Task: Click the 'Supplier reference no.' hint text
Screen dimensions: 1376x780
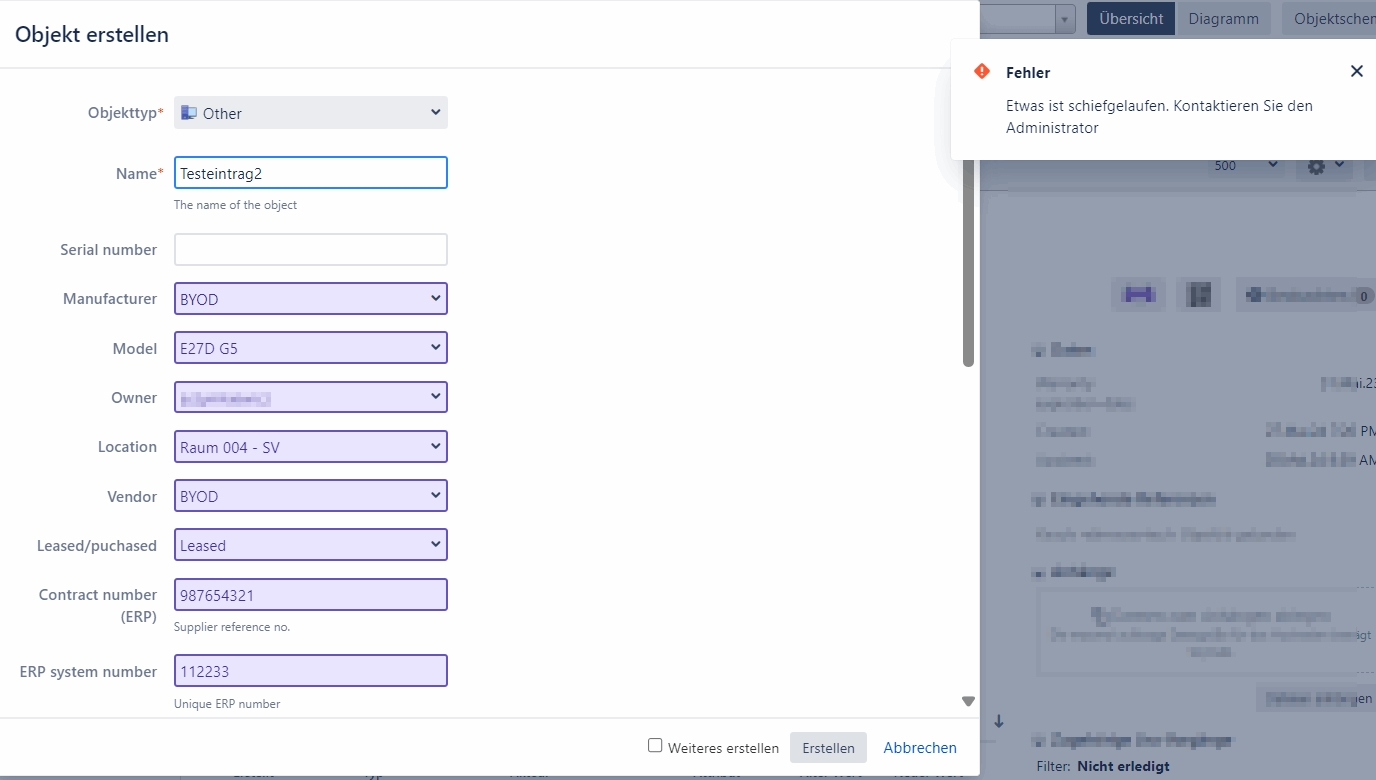Action: 232,627
